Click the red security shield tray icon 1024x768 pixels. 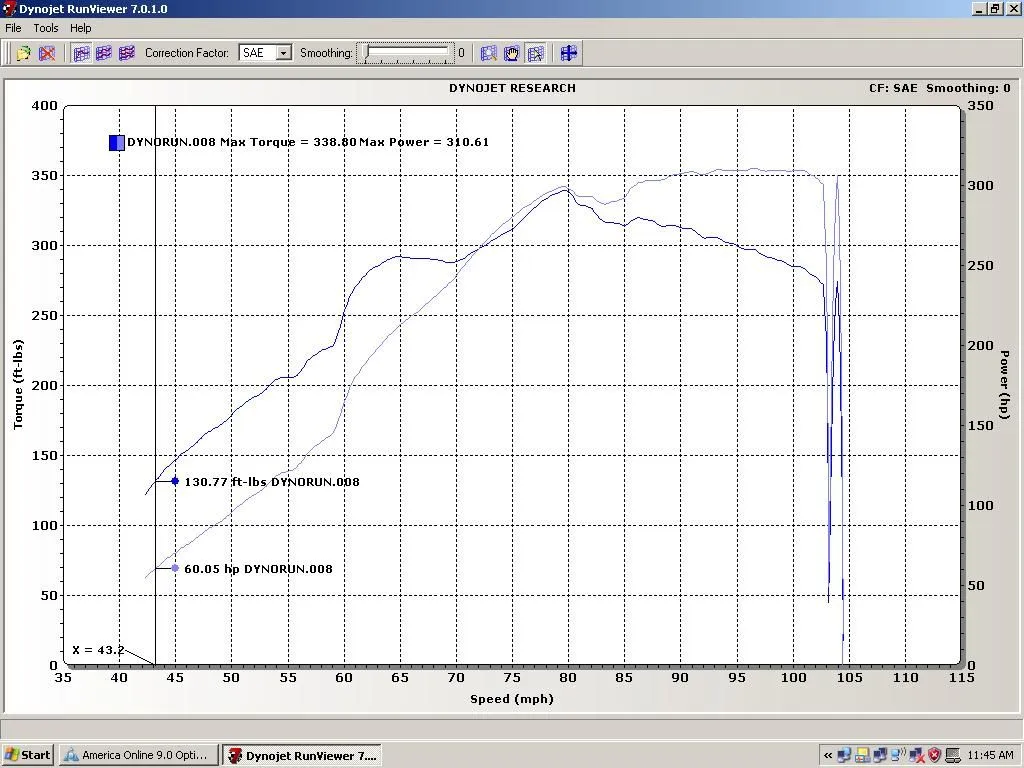click(935, 755)
